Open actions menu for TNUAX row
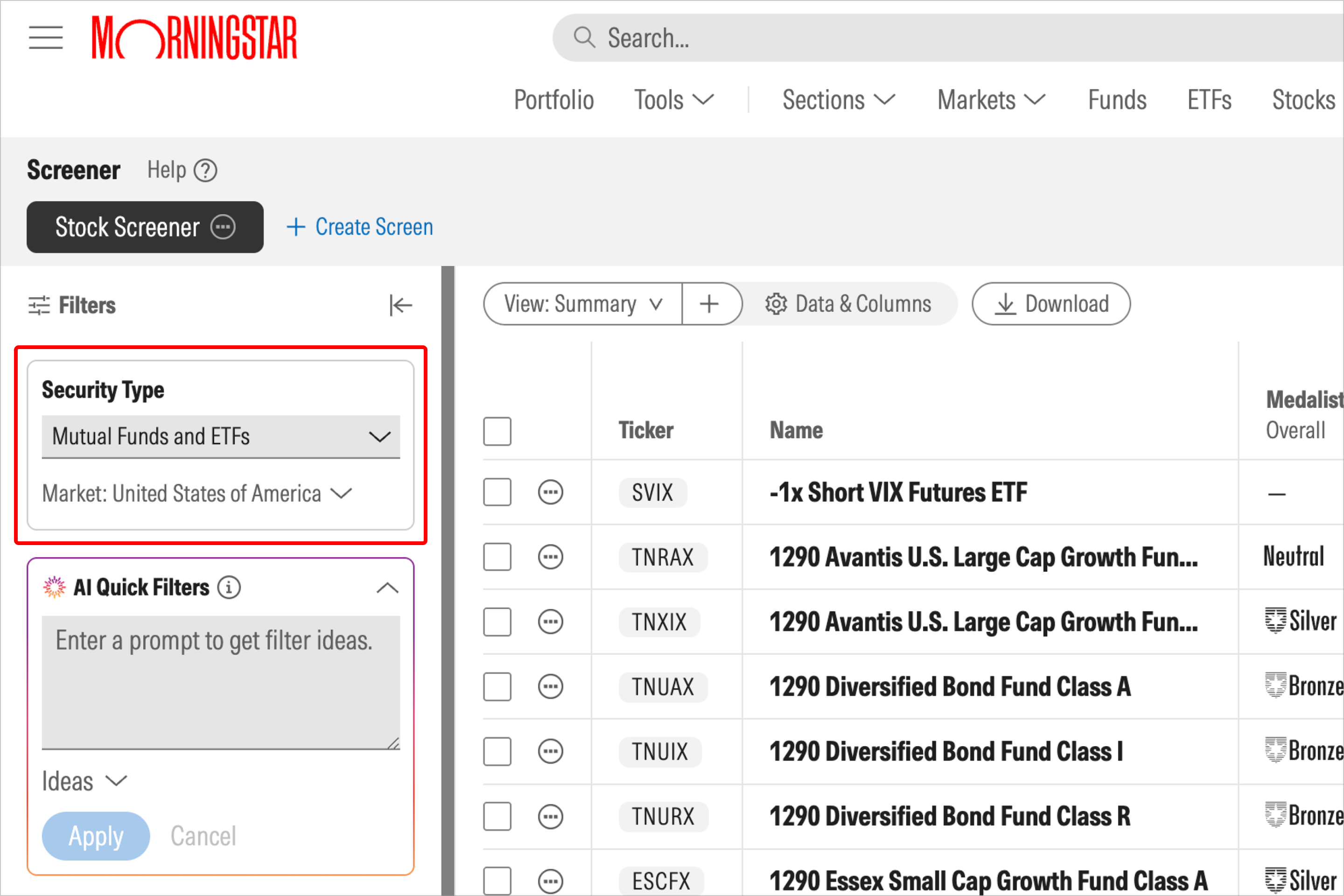The image size is (1344, 896). (551, 686)
